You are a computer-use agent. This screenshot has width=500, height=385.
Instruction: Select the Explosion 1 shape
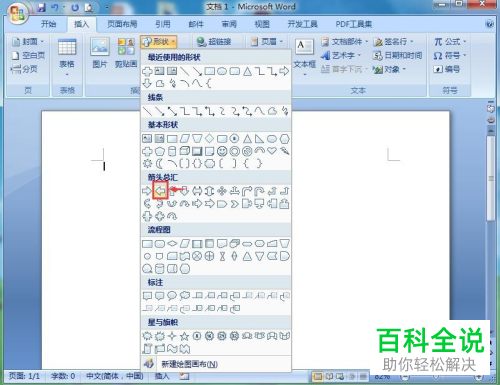tap(147, 336)
